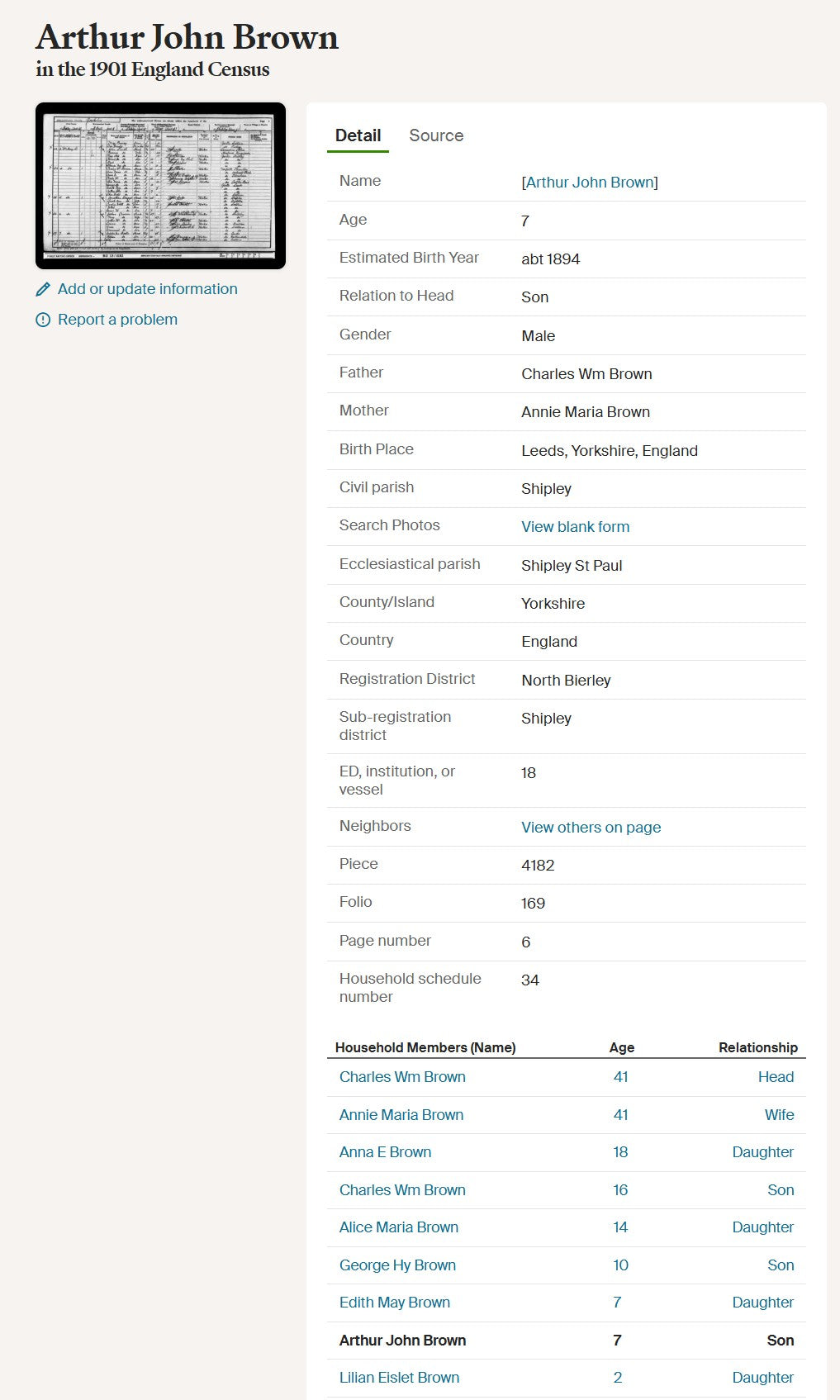840x1400 pixels.
Task: Open the census record image thumbnail
Action: click(x=160, y=186)
